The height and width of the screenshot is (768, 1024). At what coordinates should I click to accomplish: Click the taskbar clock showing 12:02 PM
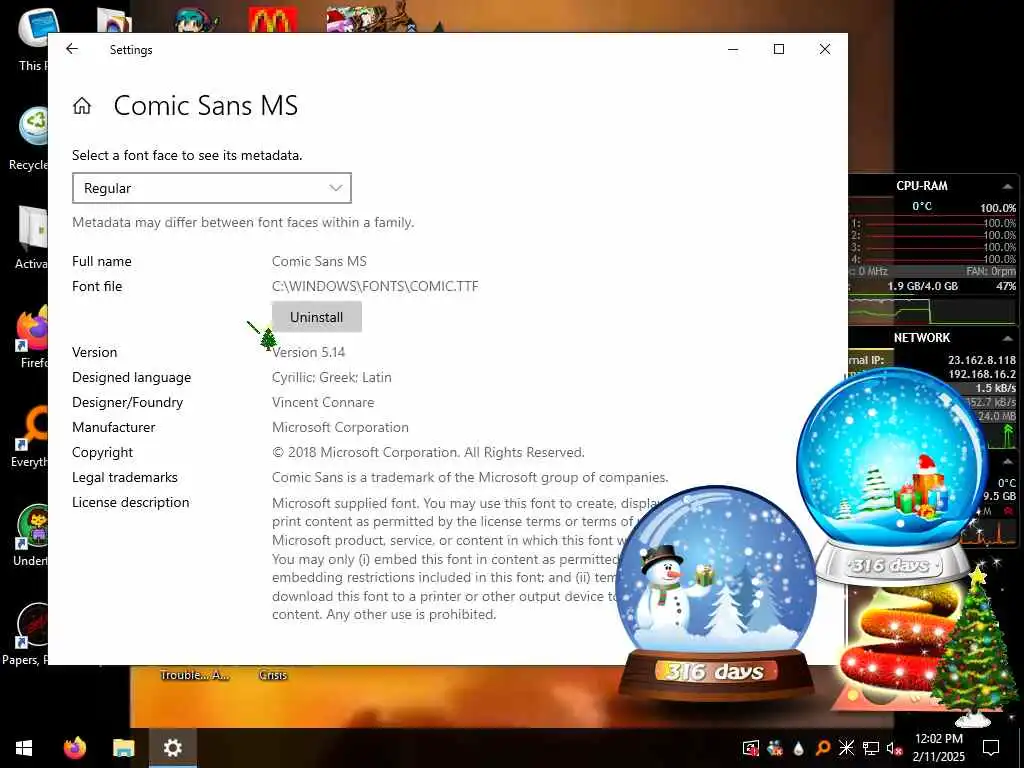click(x=939, y=748)
